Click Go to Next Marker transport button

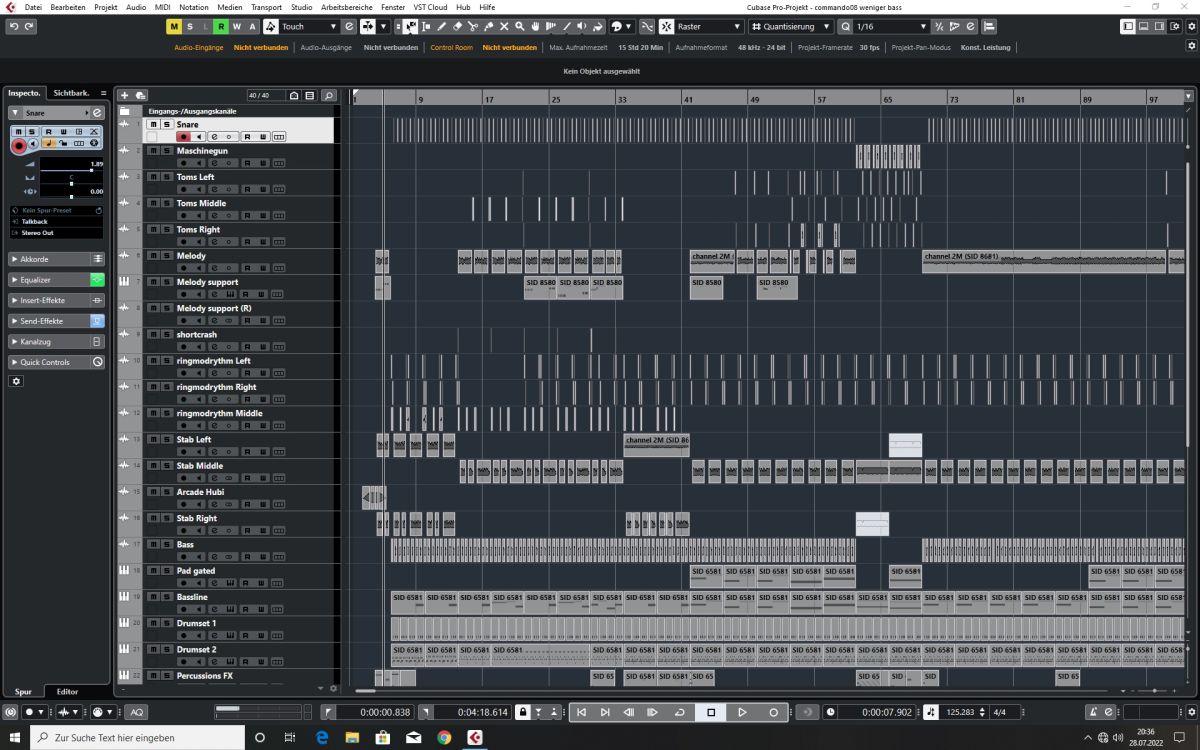(x=605, y=712)
